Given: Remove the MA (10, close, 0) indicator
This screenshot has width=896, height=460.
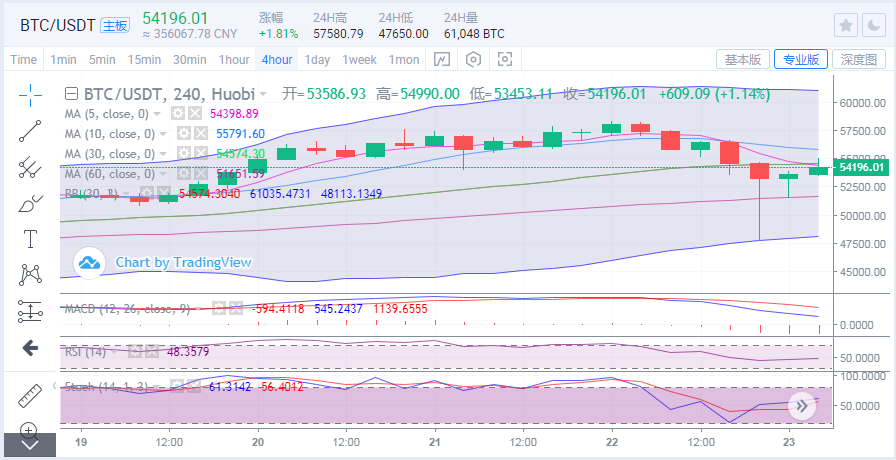Looking at the screenshot, I should tap(201, 134).
